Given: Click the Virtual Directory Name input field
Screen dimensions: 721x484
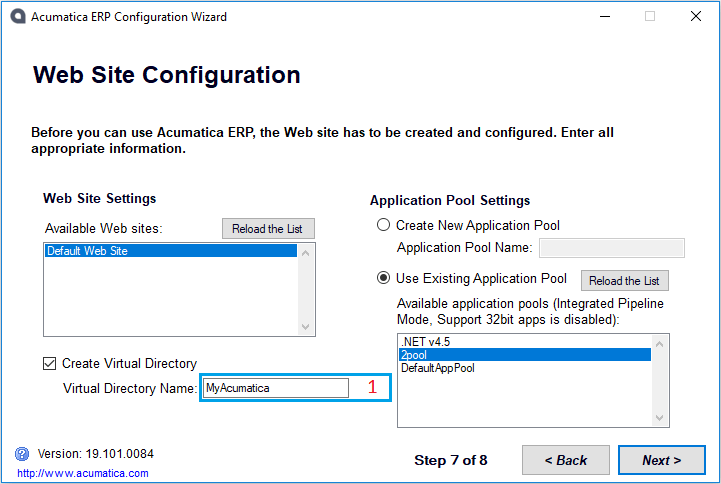Looking at the screenshot, I should pyautogui.click(x=276, y=388).
